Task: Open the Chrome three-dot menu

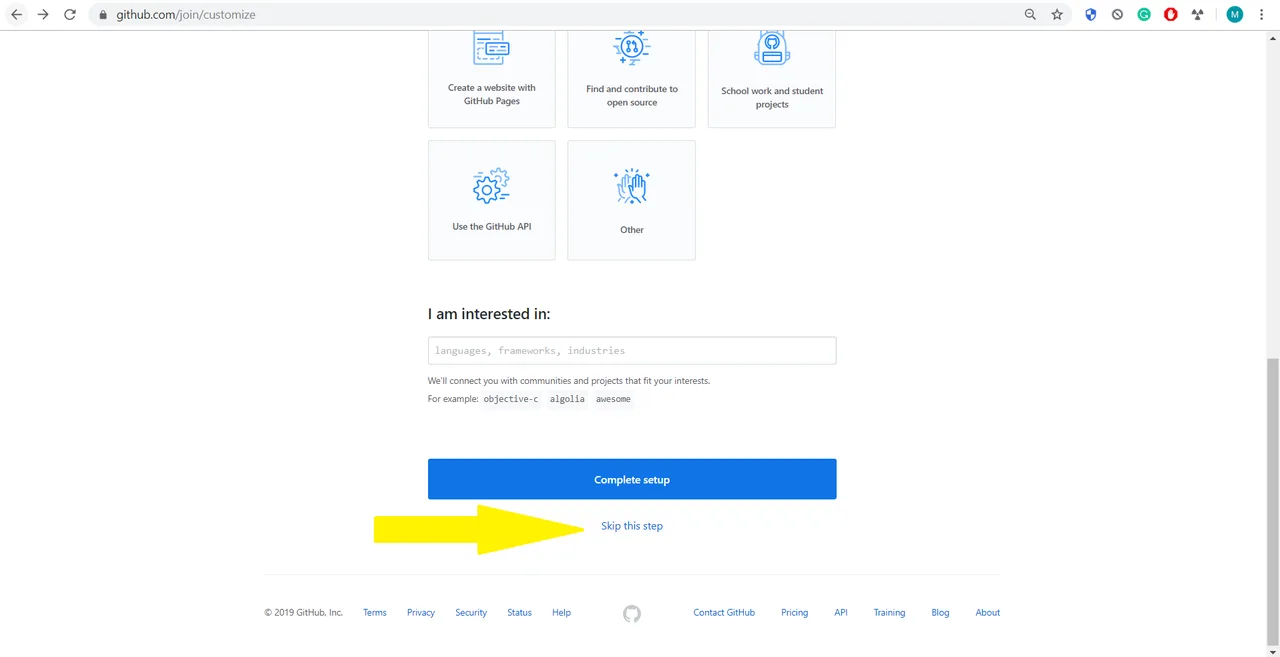Action: [x=1263, y=15]
